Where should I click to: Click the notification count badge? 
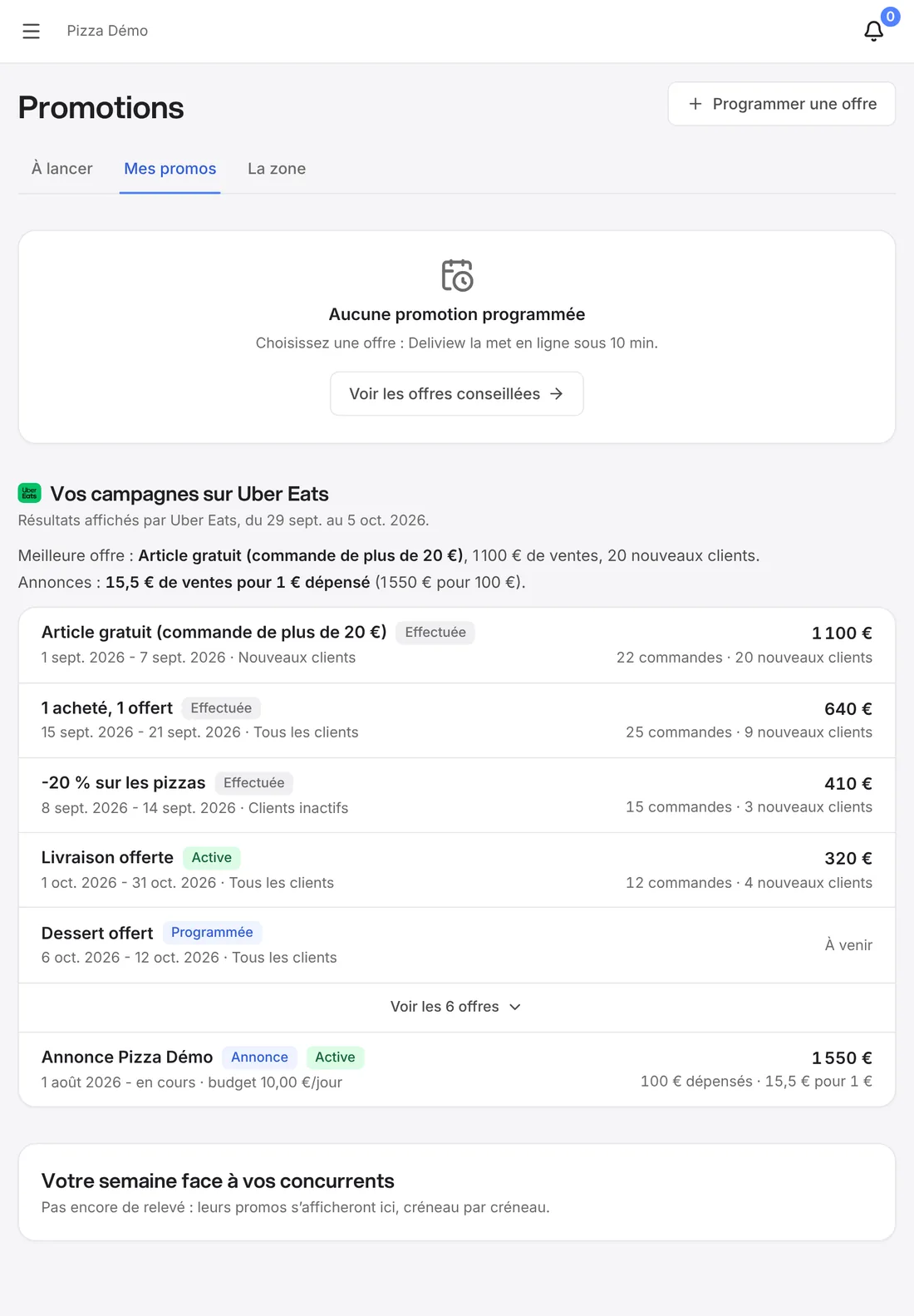click(x=890, y=17)
